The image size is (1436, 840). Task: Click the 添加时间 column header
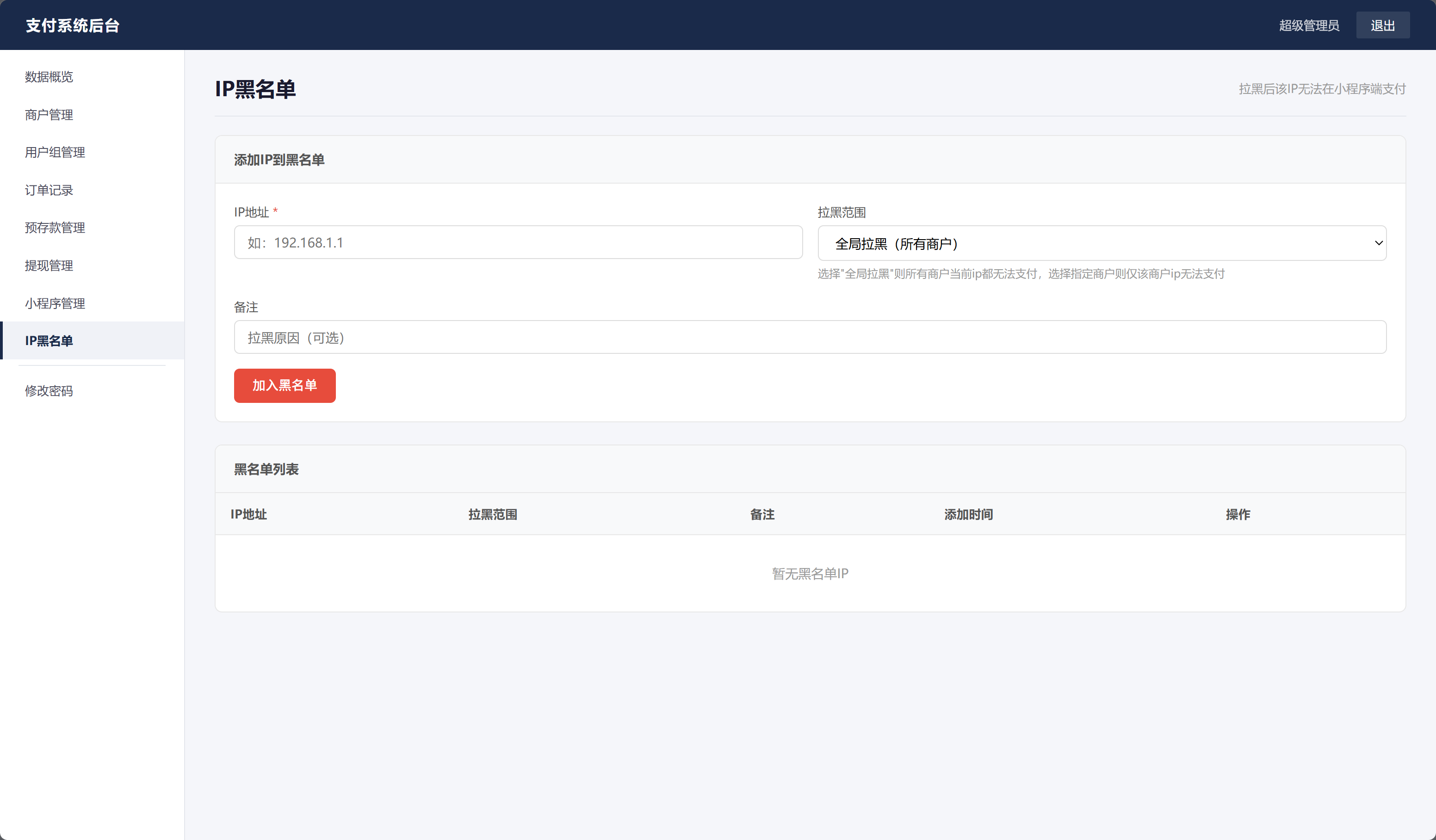tap(968, 515)
